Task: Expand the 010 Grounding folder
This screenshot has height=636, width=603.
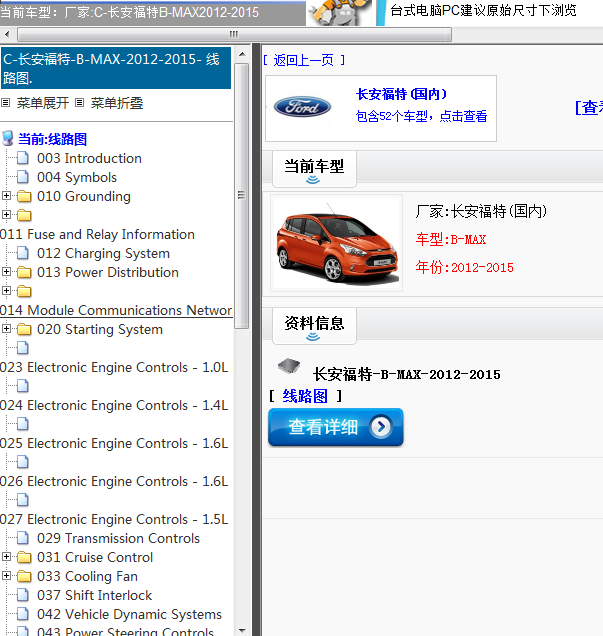Action: pos(6,196)
